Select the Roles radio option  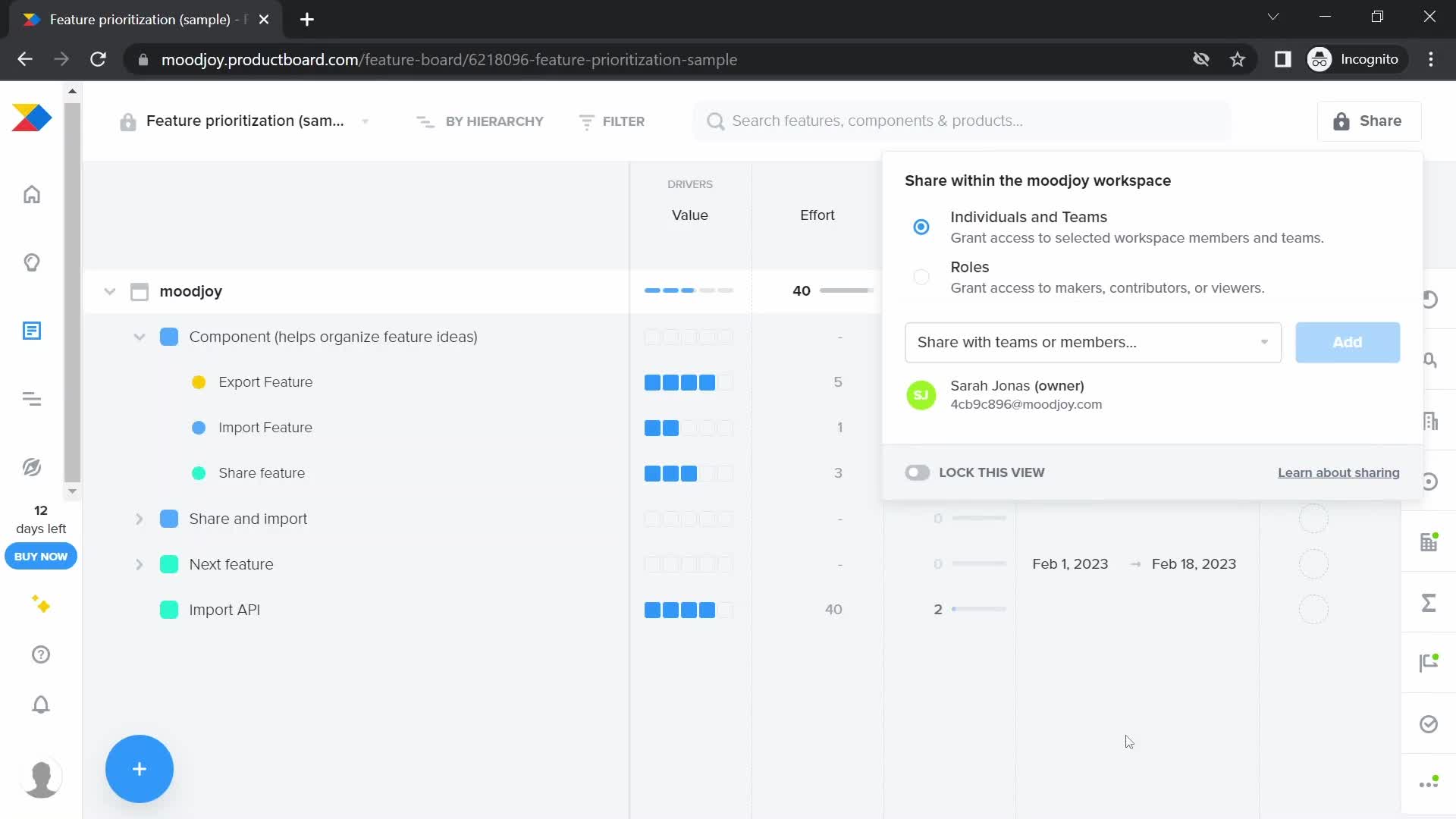[x=921, y=277]
